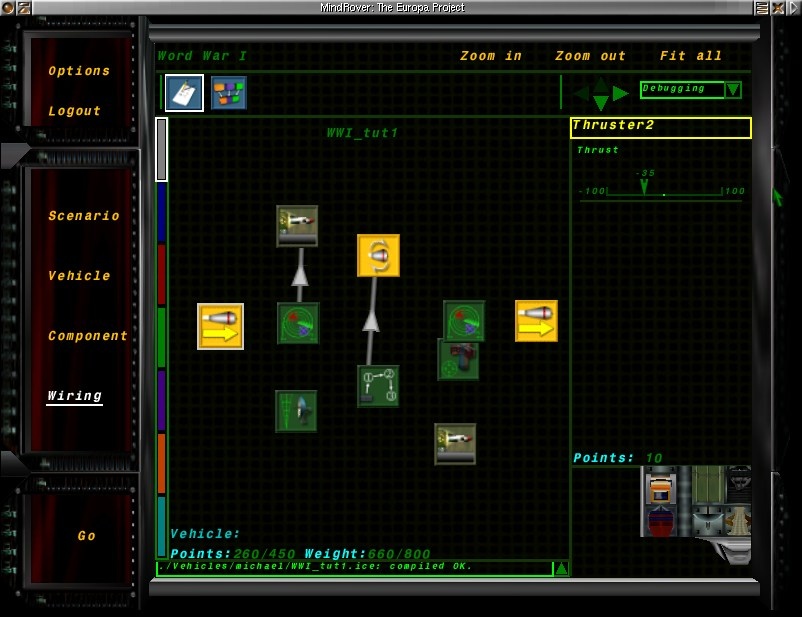Click the wire arrow feeding the rotational thruster
This screenshot has height=617, width=802.
click(371, 323)
